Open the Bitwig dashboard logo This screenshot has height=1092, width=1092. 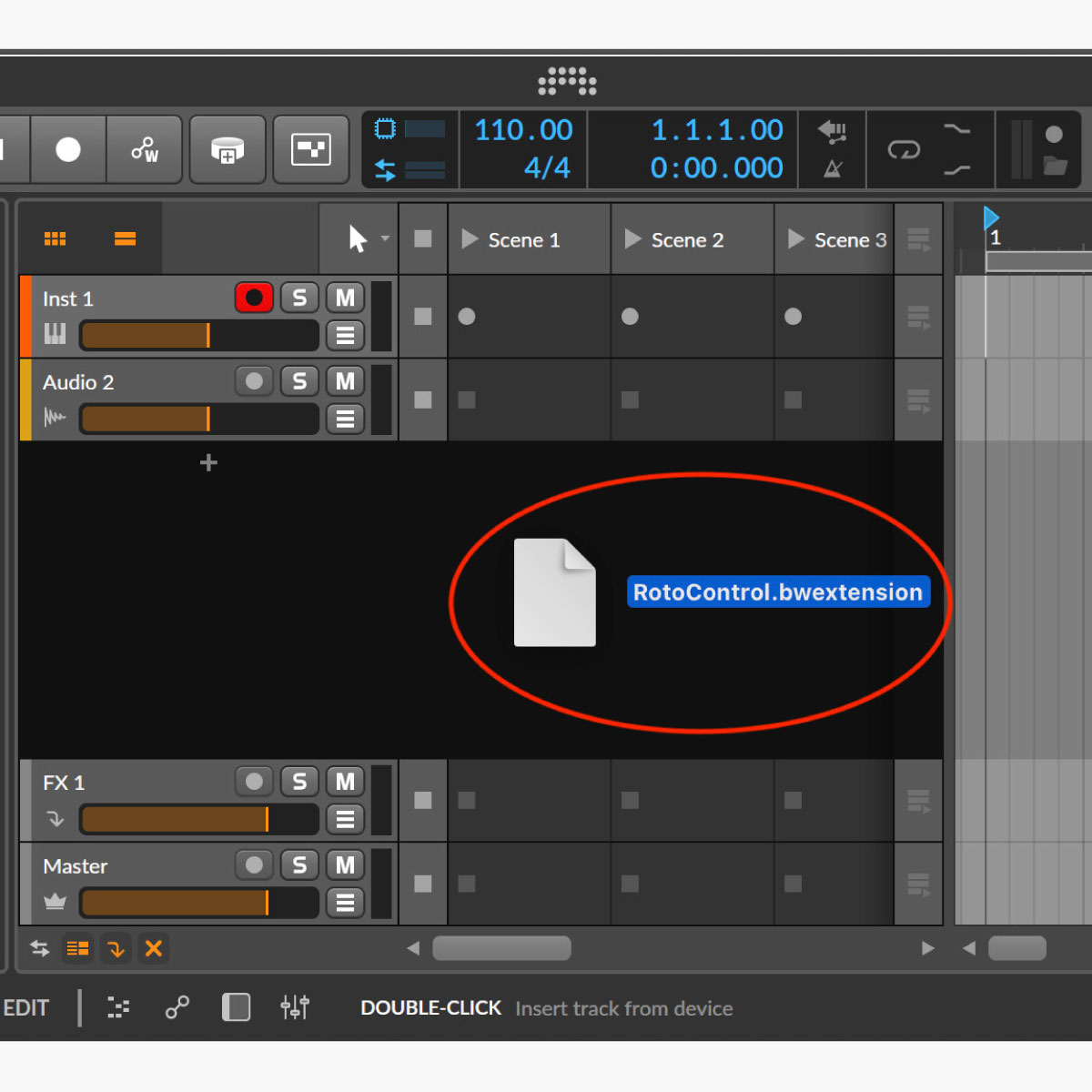pyautogui.click(x=567, y=81)
